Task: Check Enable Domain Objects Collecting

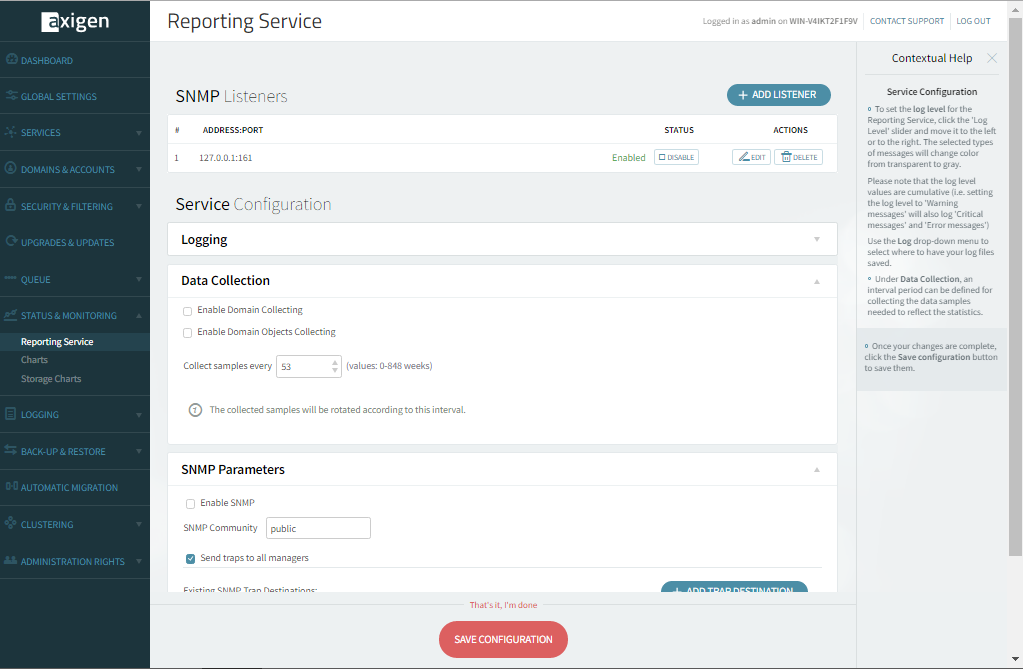Action: coord(188,333)
